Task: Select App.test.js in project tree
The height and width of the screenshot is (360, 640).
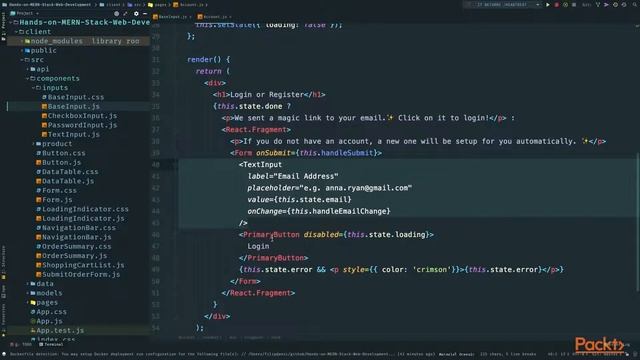Action: 57,331
